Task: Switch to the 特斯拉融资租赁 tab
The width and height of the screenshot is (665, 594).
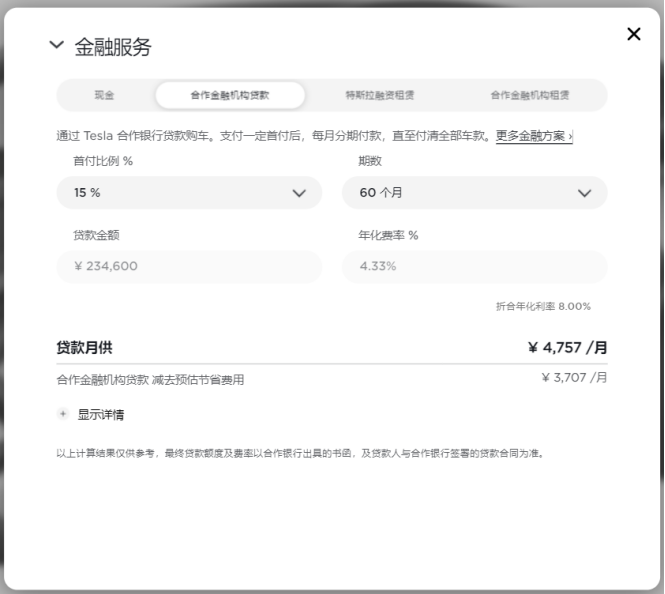Action: click(x=380, y=95)
